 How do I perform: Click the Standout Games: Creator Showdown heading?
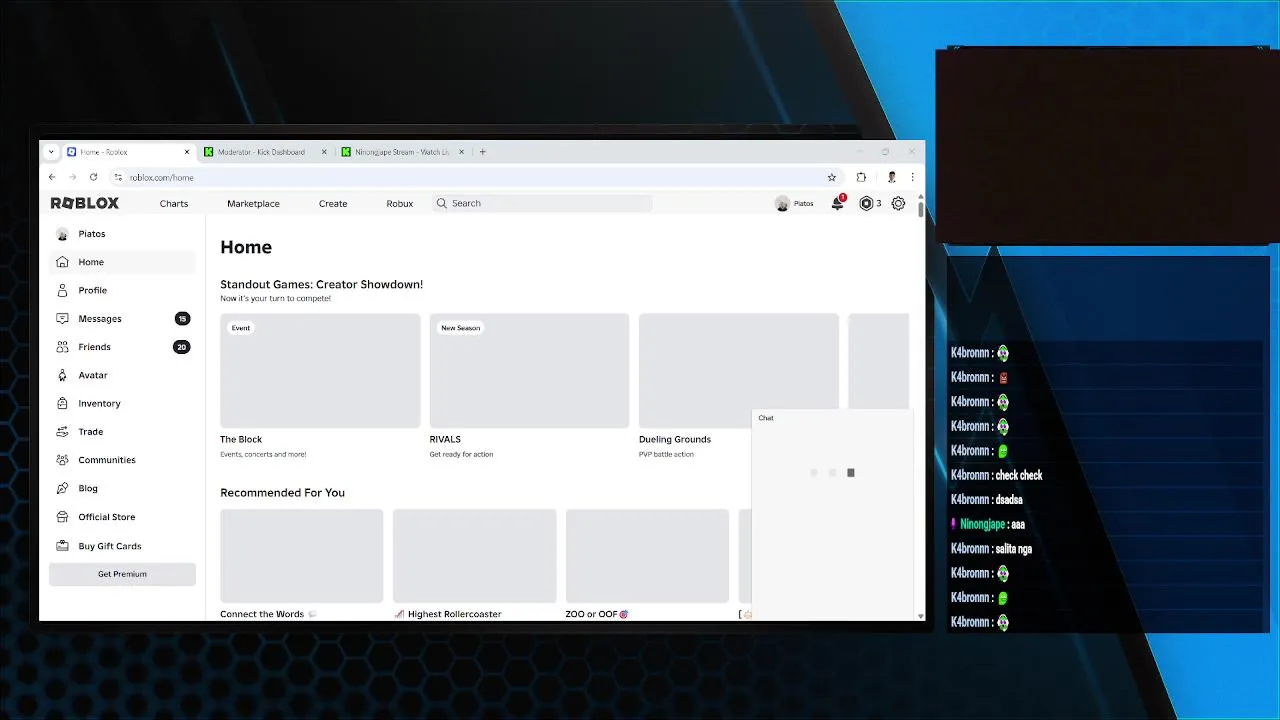click(321, 285)
